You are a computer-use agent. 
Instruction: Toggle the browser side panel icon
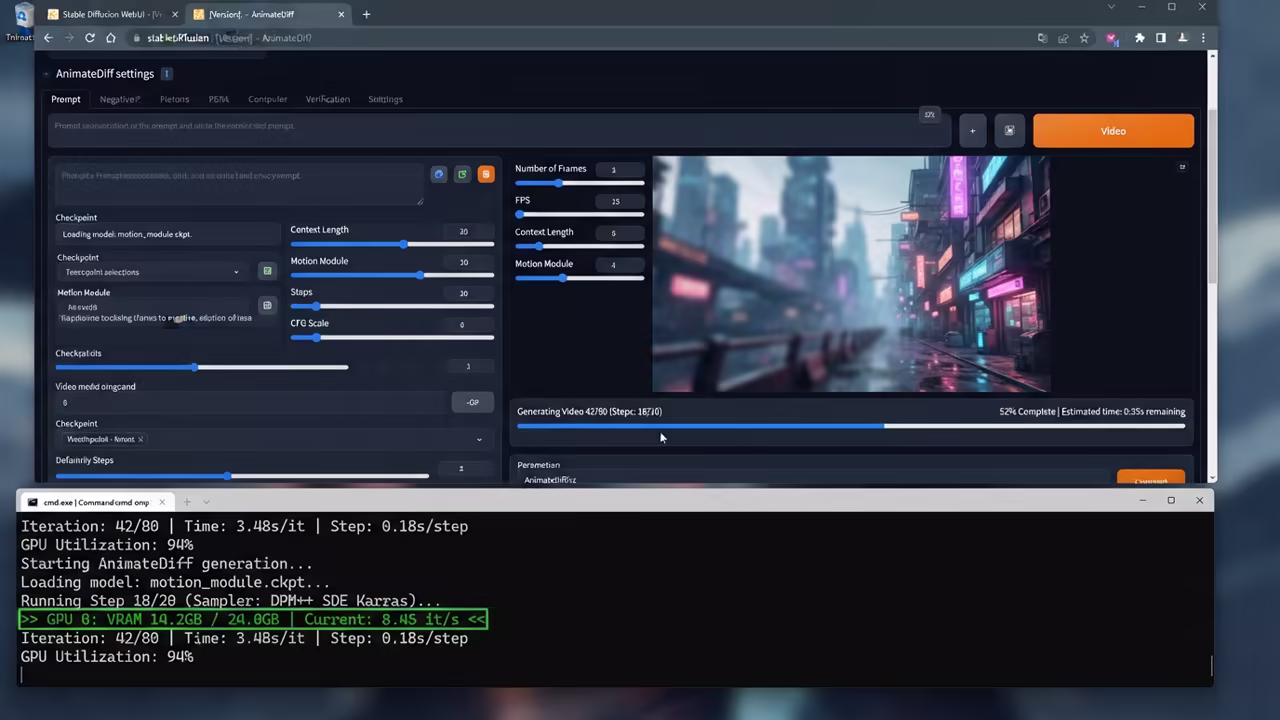[1161, 38]
